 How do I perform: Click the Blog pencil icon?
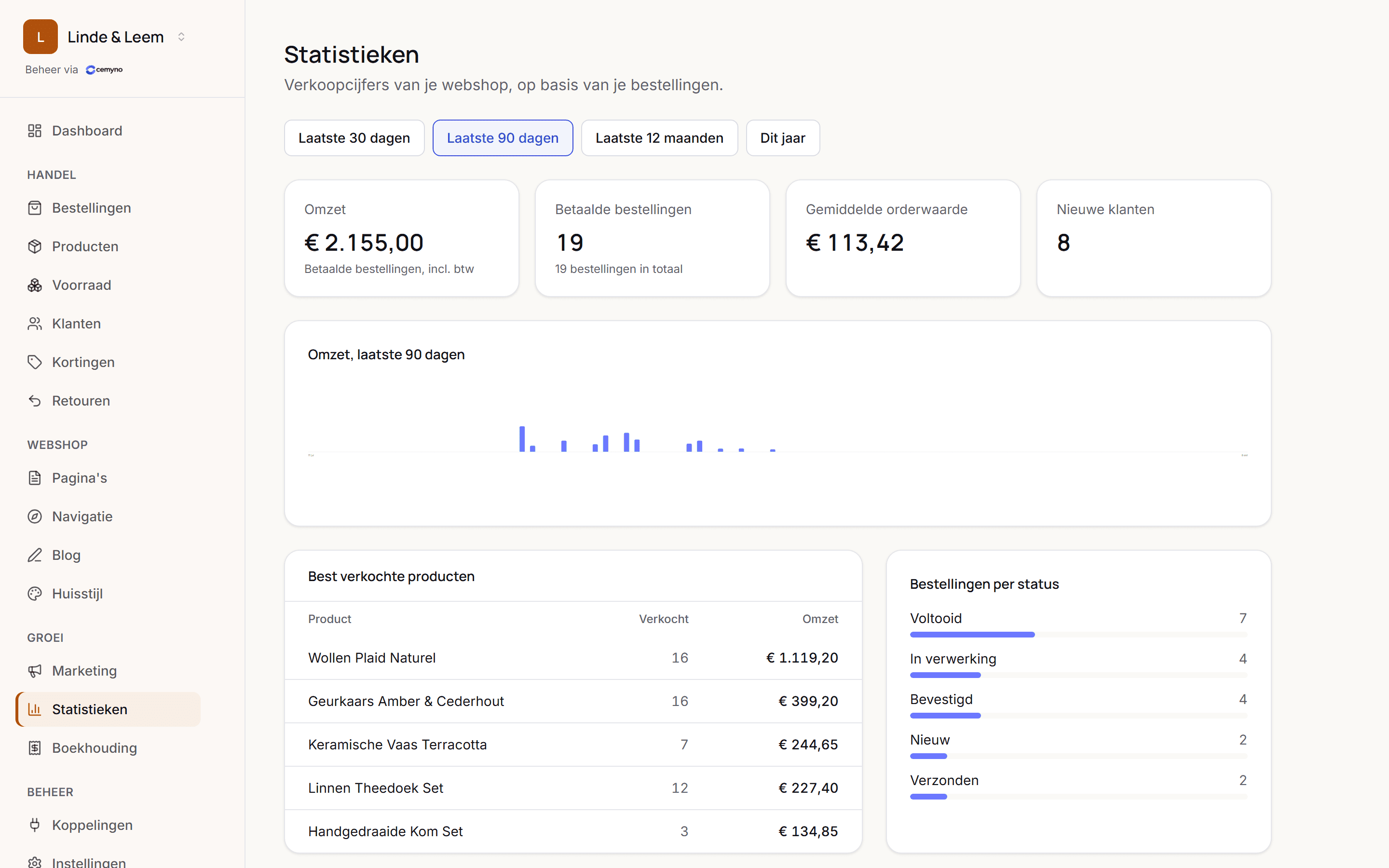[34, 555]
